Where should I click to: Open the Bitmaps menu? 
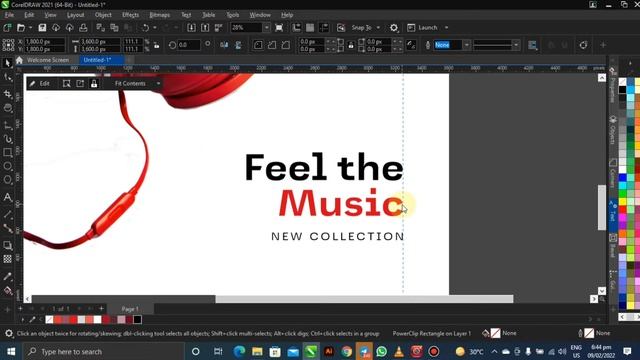tap(160, 15)
